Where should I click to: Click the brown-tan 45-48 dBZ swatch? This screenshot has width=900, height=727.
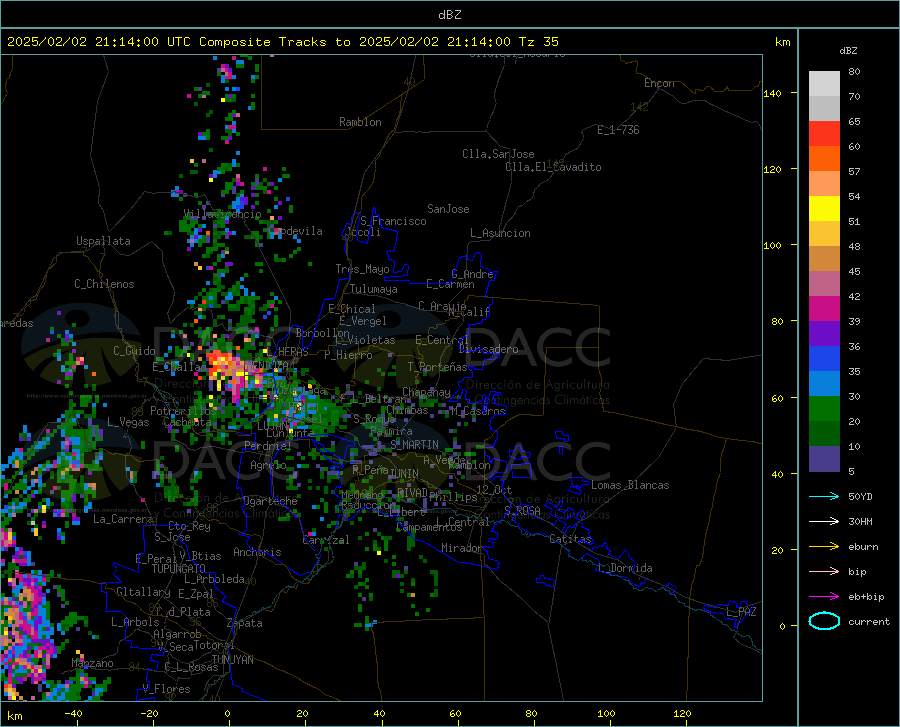click(x=824, y=259)
